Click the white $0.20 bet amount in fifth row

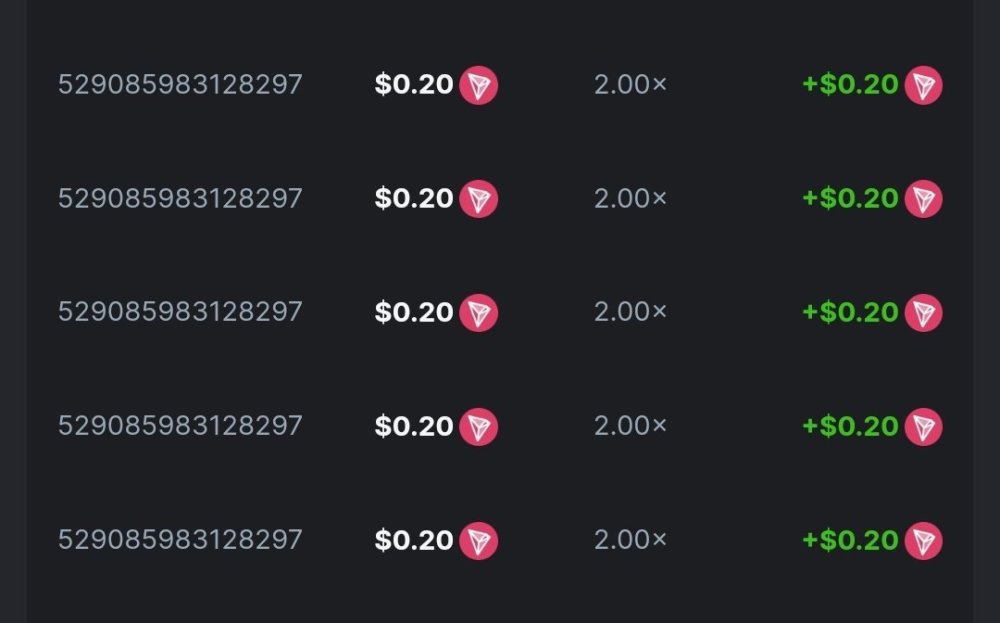click(414, 540)
